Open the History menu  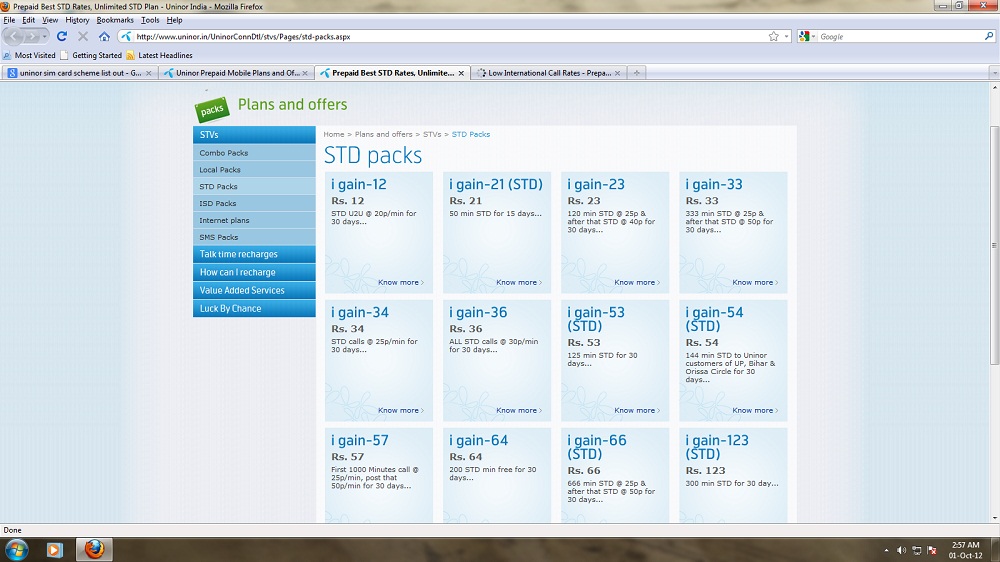point(77,20)
